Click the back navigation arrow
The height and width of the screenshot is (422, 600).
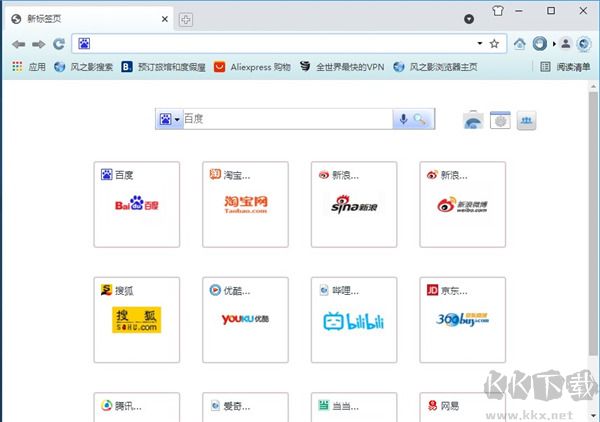18,44
